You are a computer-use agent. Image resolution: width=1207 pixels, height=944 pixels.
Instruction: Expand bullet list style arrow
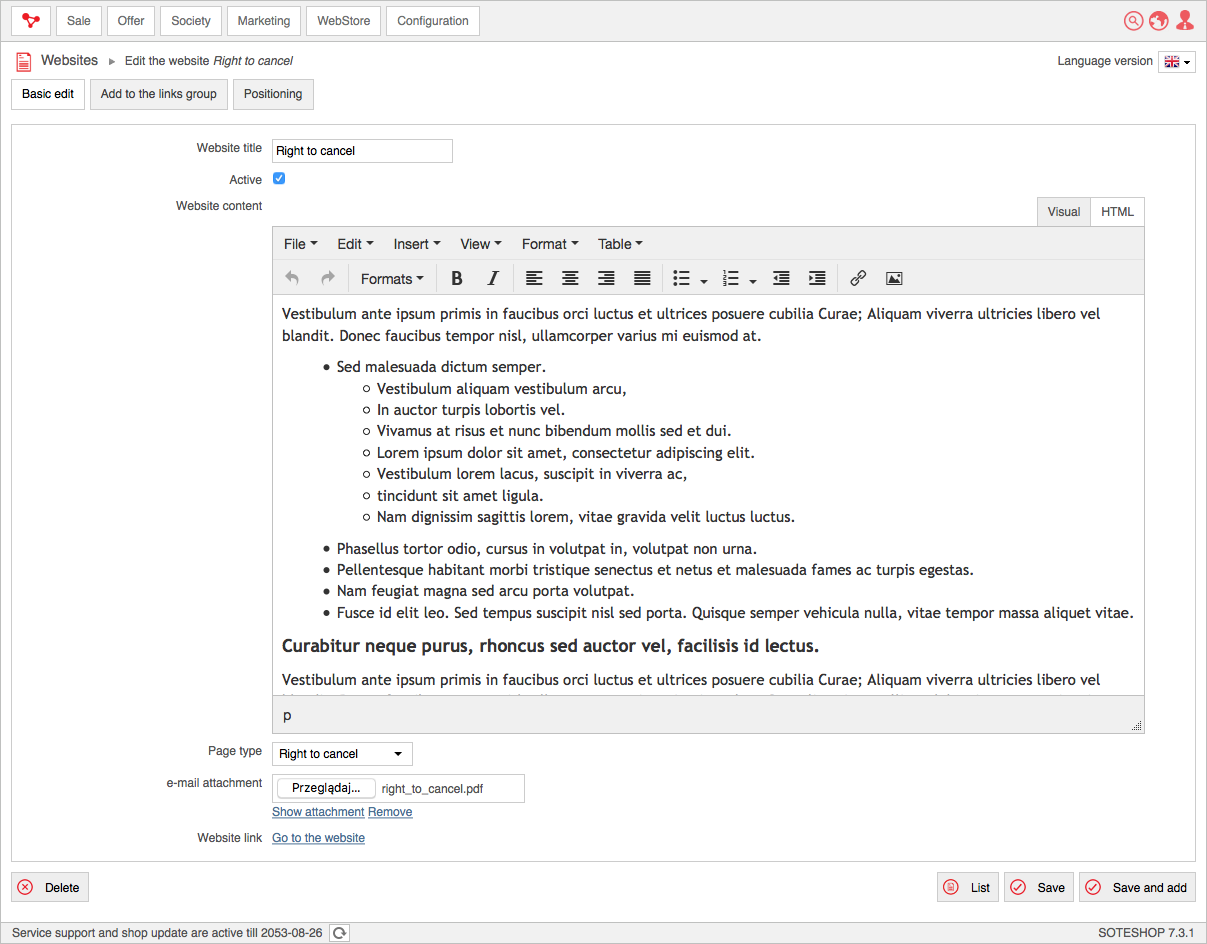pyautogui.click(x=704, y=280)
